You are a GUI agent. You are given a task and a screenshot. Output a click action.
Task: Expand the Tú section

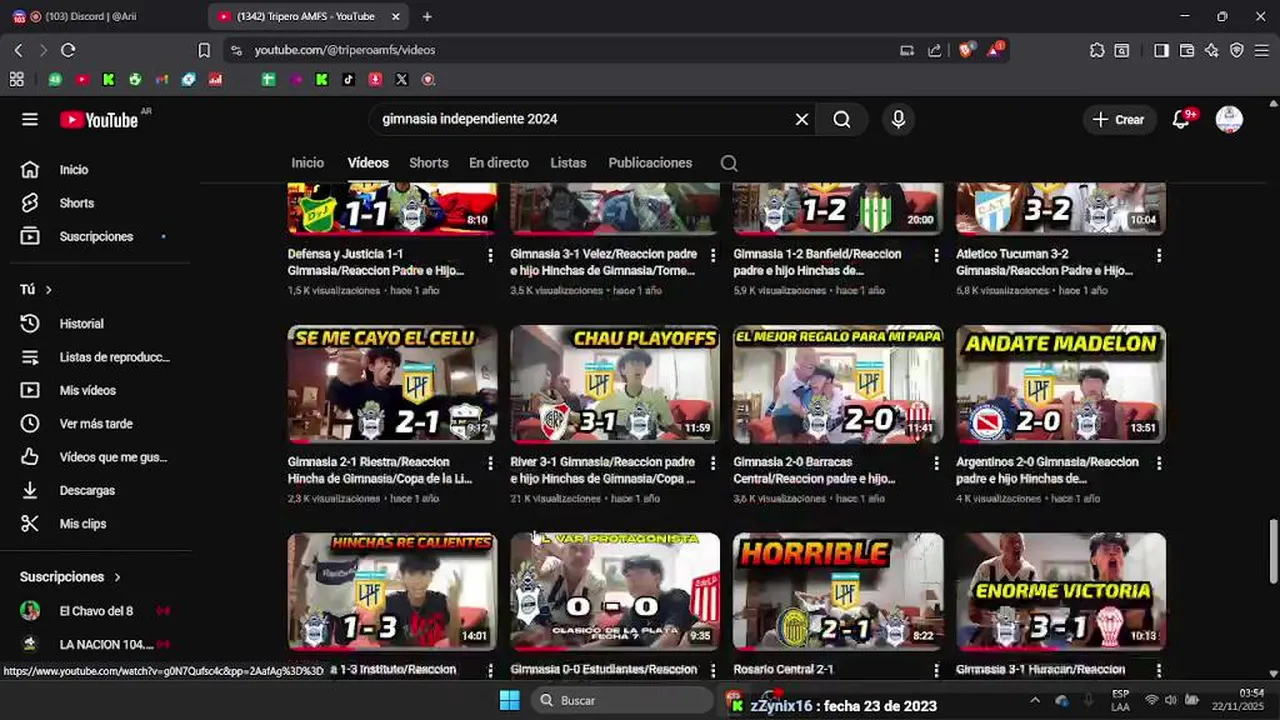click(36, 289)
